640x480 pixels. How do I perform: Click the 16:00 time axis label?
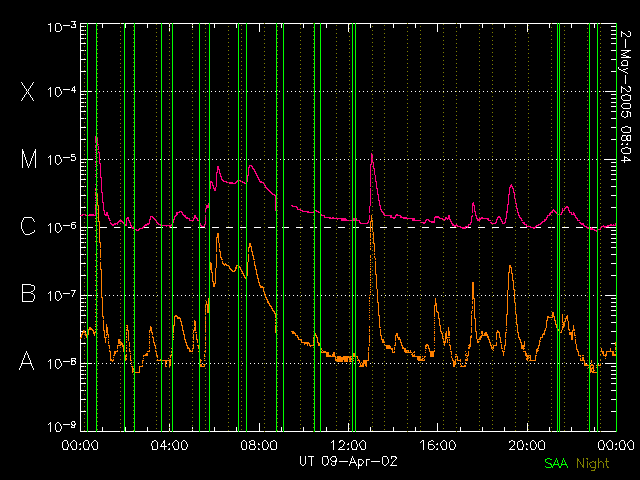click(x=438, y=445)
